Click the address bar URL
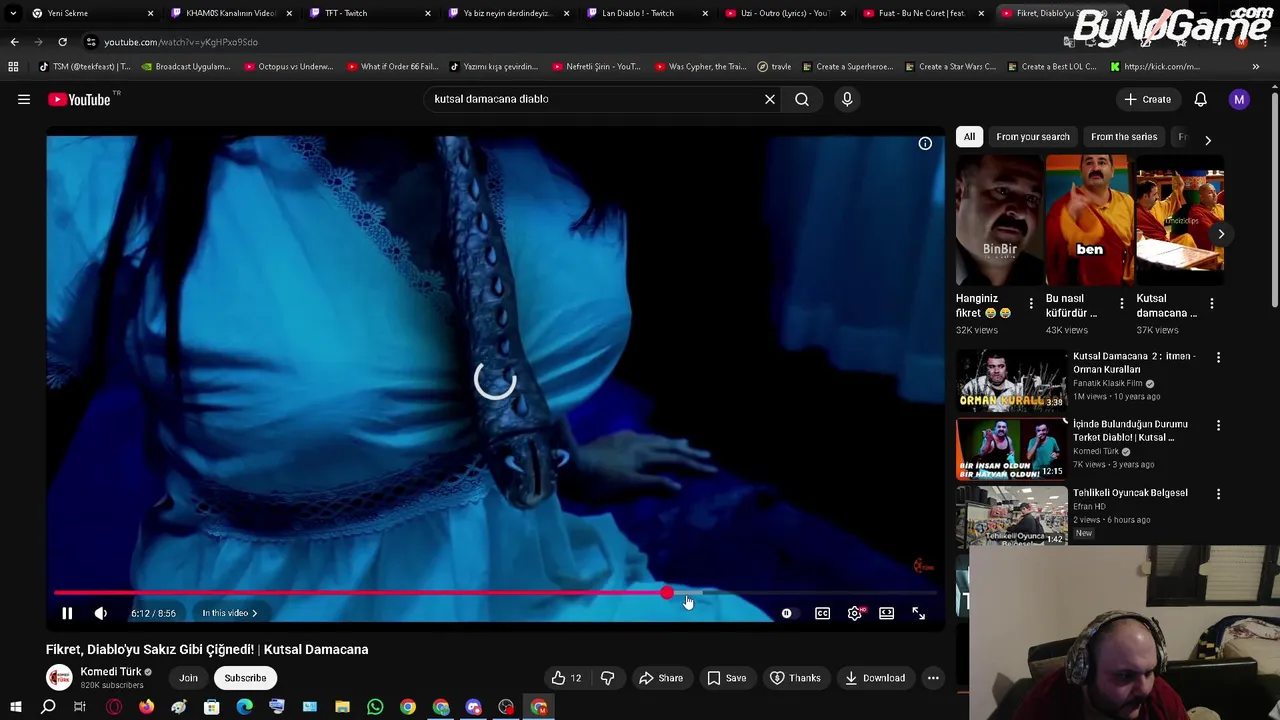The image size is (1280, 720). pos(181,42)
